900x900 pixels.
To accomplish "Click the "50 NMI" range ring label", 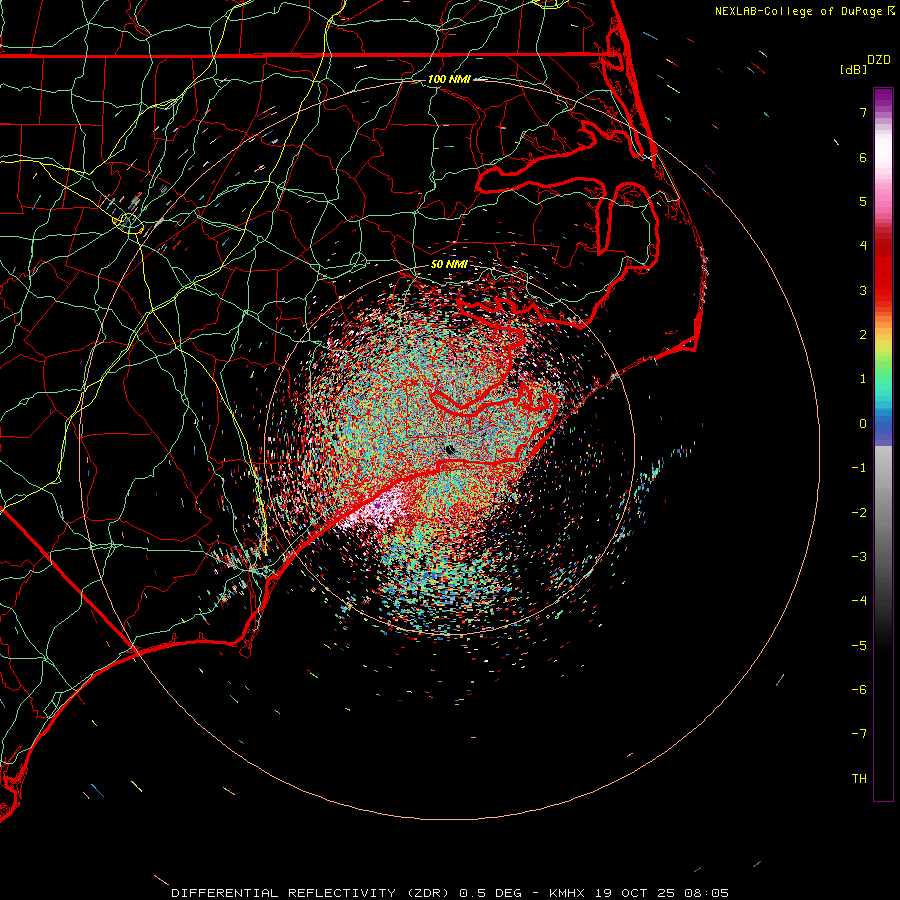I will pyautogui.click(x=449, y=264).
